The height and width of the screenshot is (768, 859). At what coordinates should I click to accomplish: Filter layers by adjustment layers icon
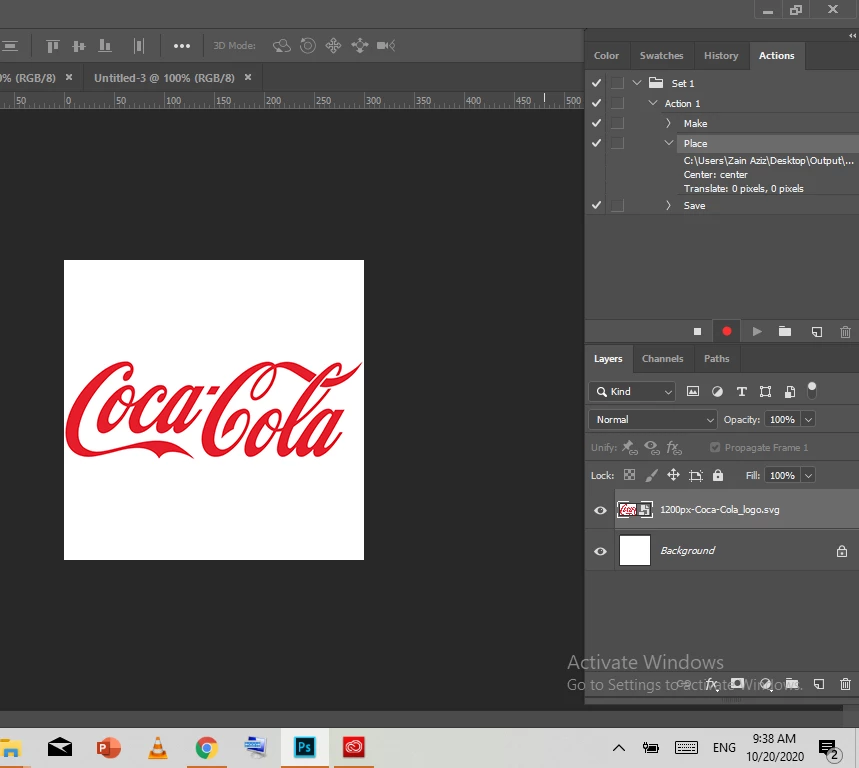[x=717, y=391]
